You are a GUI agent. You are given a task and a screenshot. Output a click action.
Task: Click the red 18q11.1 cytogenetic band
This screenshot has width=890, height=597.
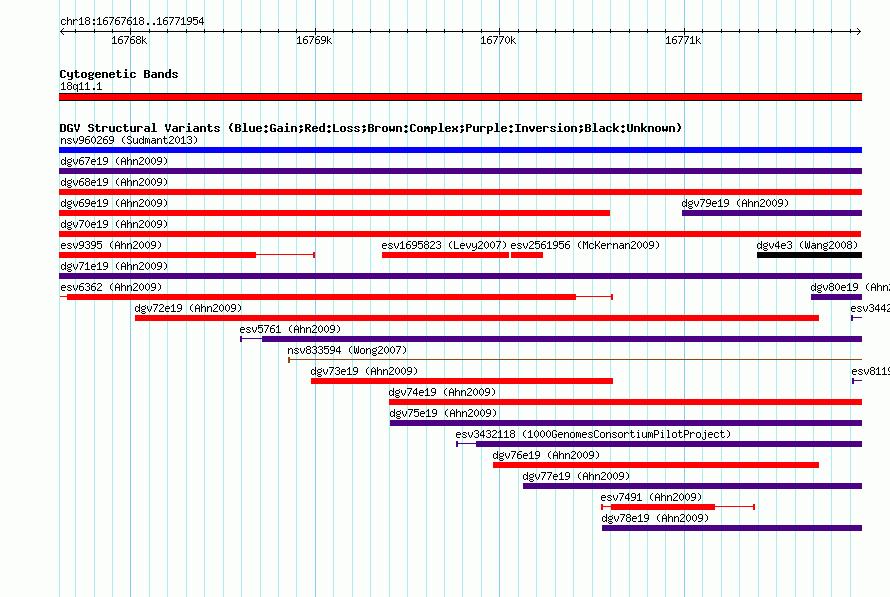point(460,97)
